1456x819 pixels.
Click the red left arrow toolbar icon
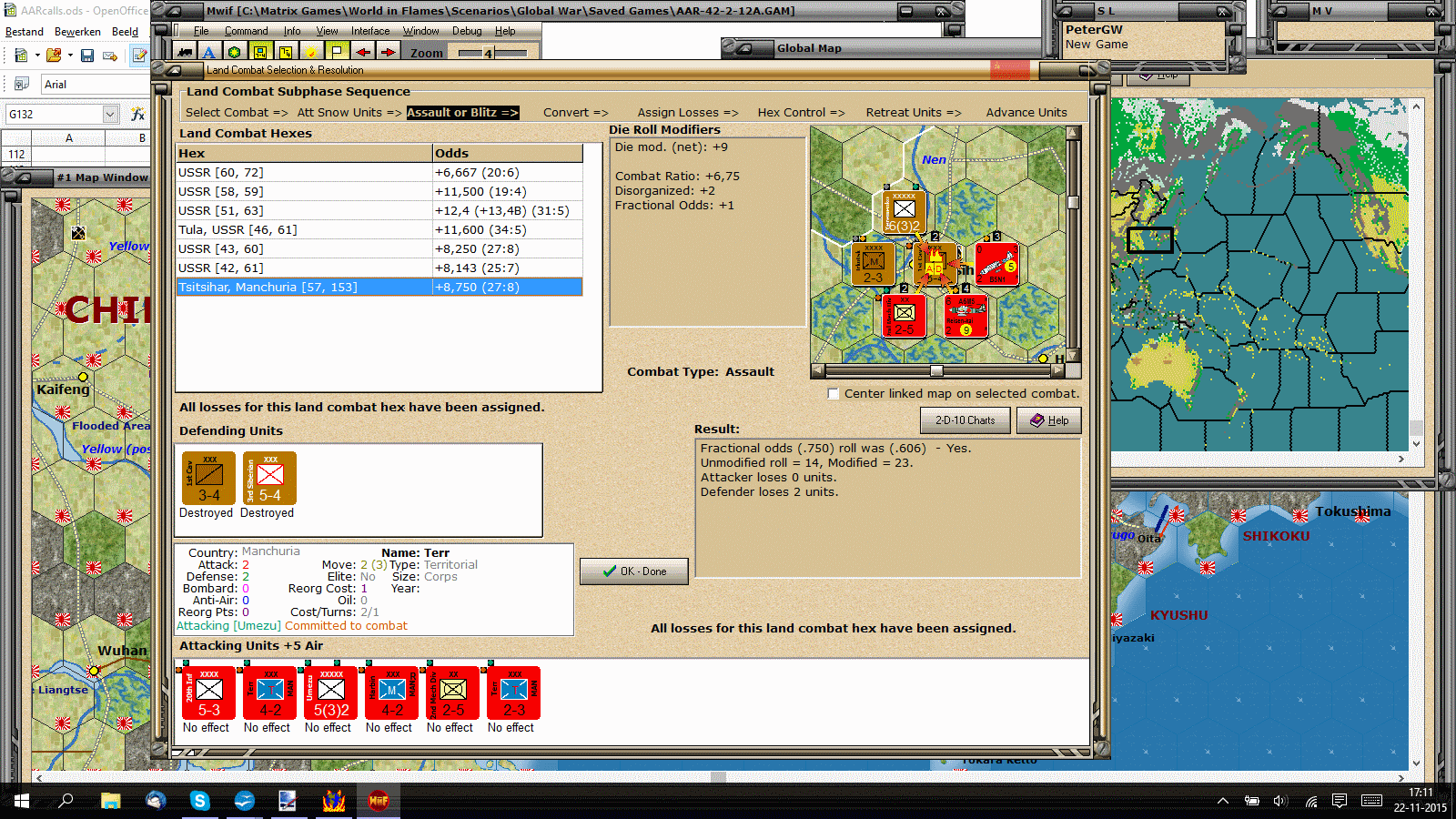[363, 52]
